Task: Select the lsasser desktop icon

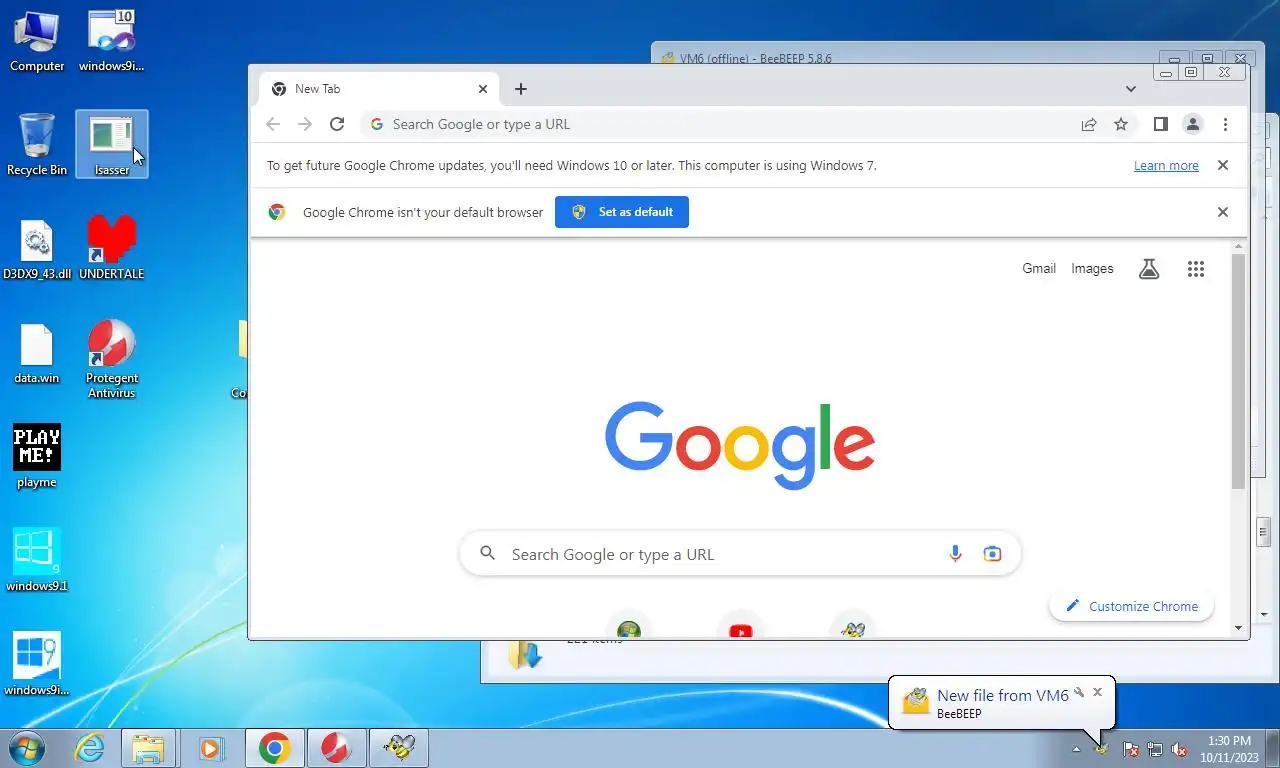Action: (112, 145)
